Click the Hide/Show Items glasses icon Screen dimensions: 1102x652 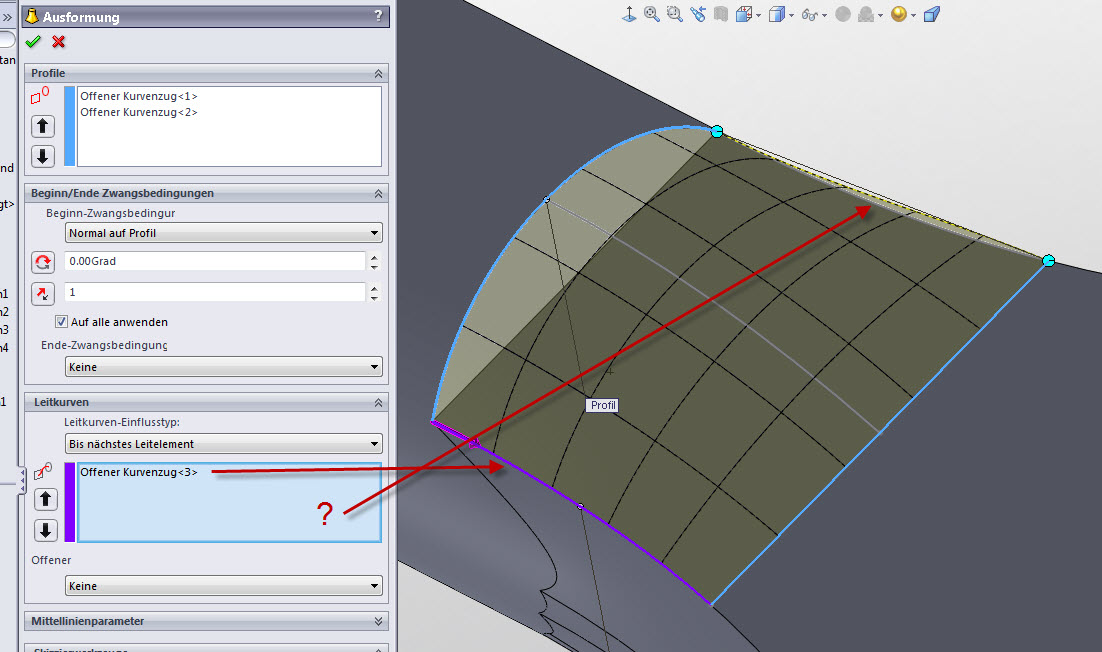(x=810, y=14)
